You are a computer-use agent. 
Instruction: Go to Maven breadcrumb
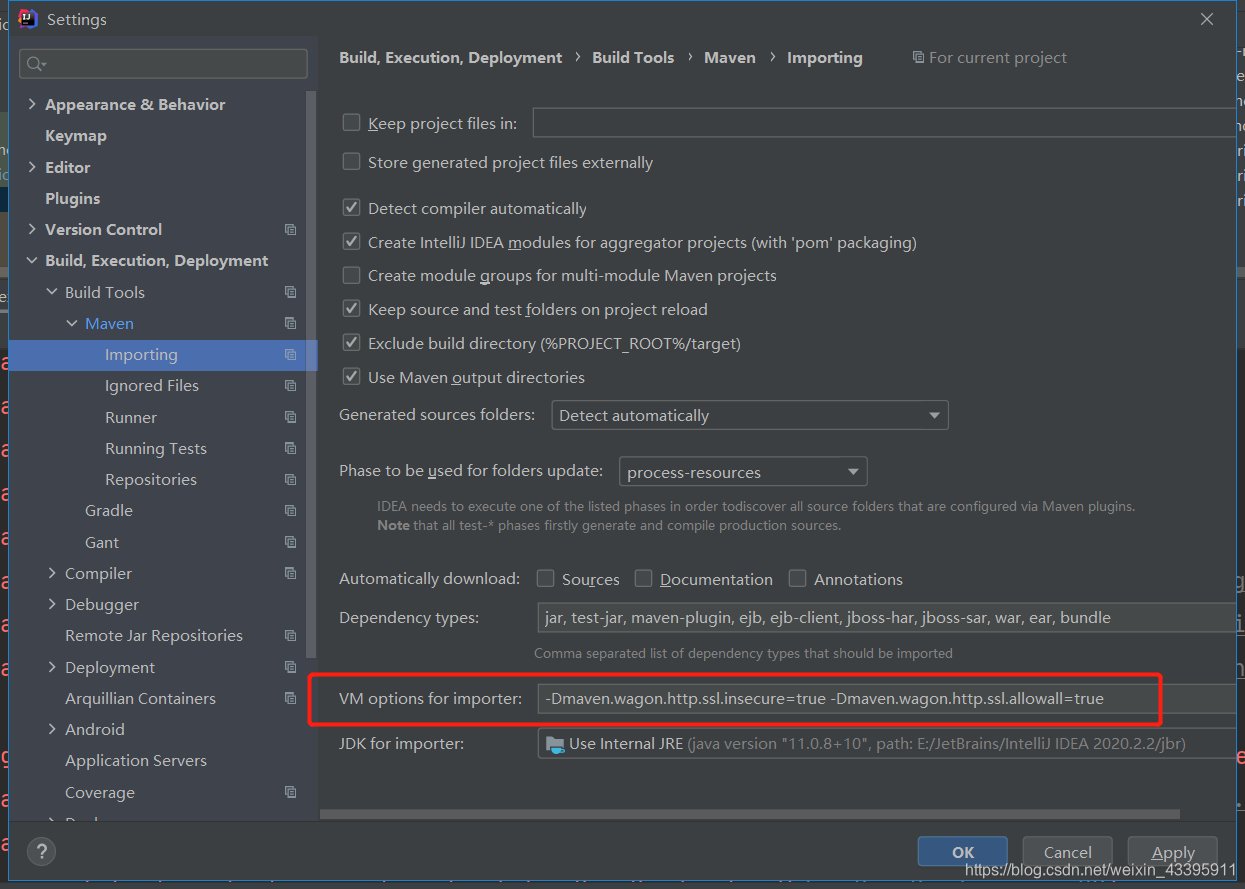coord(730,57)
